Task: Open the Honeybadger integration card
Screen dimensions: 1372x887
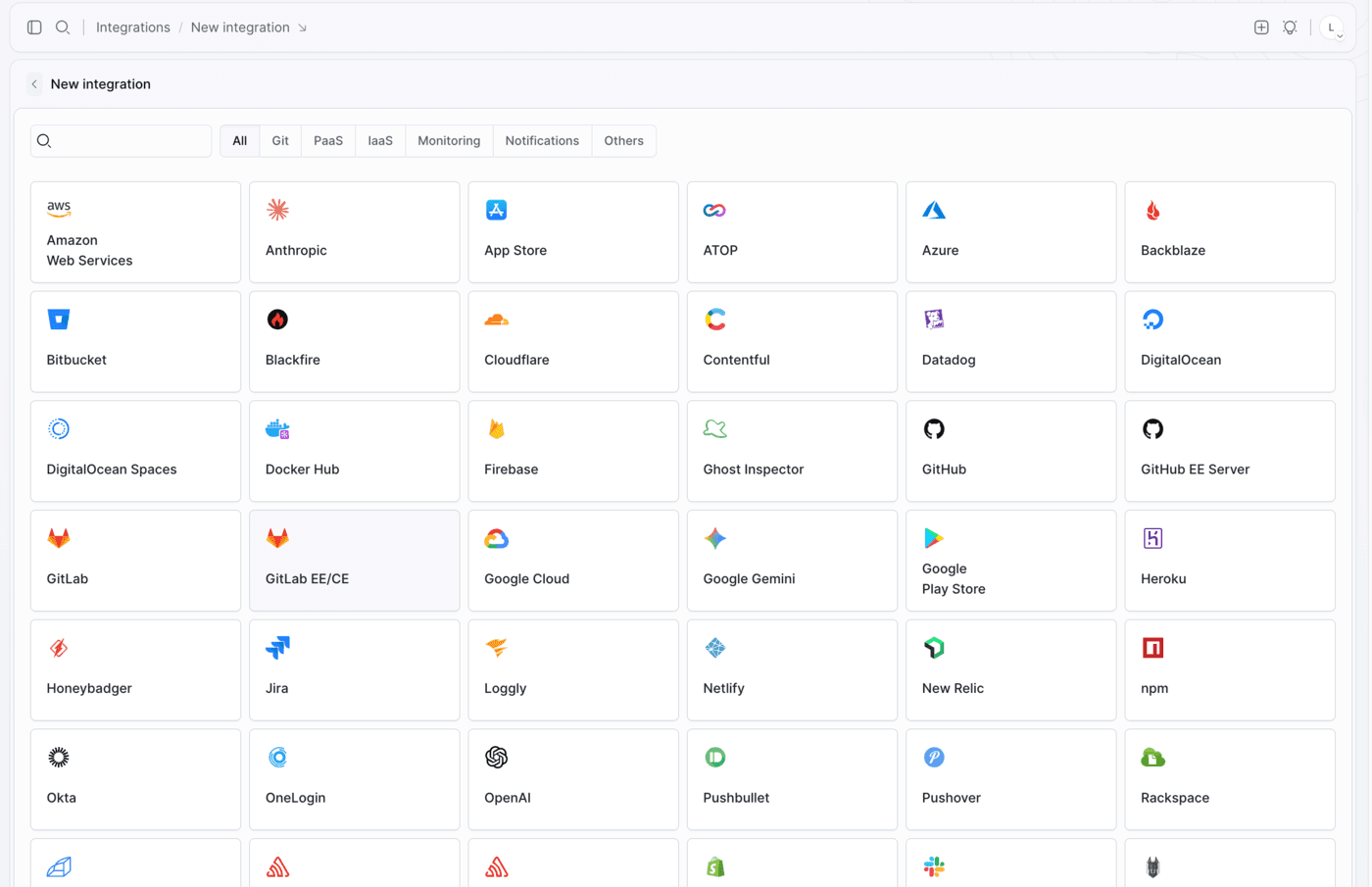Action: tap(135, 670)
